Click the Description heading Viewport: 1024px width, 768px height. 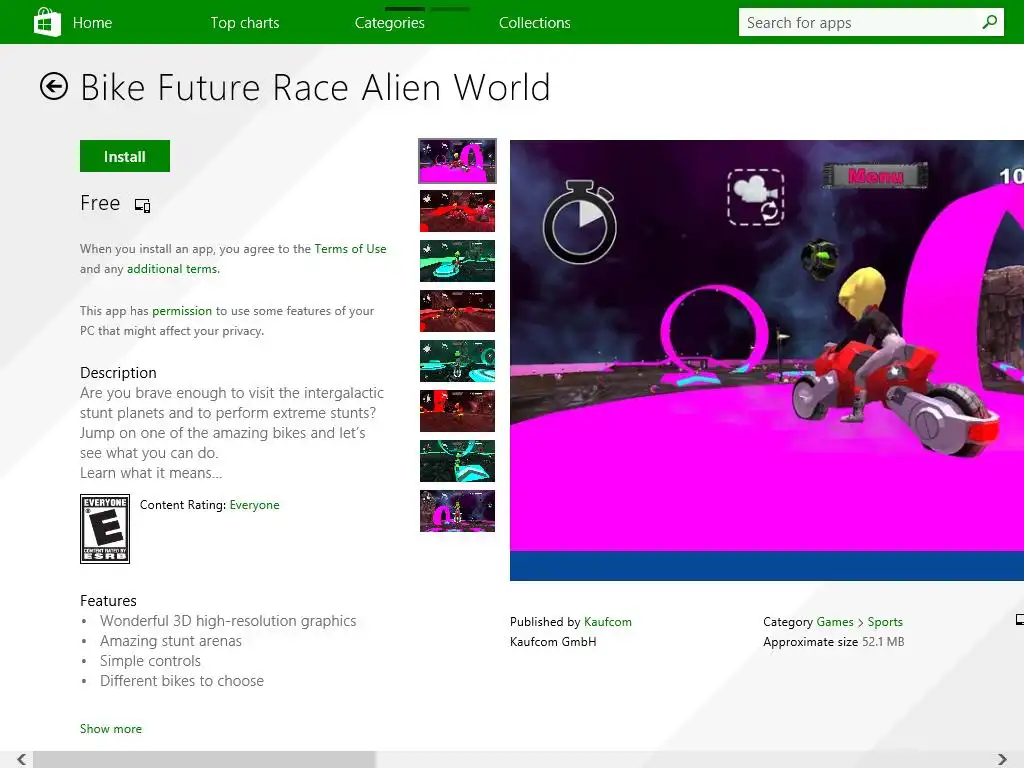tap(118, 373)
